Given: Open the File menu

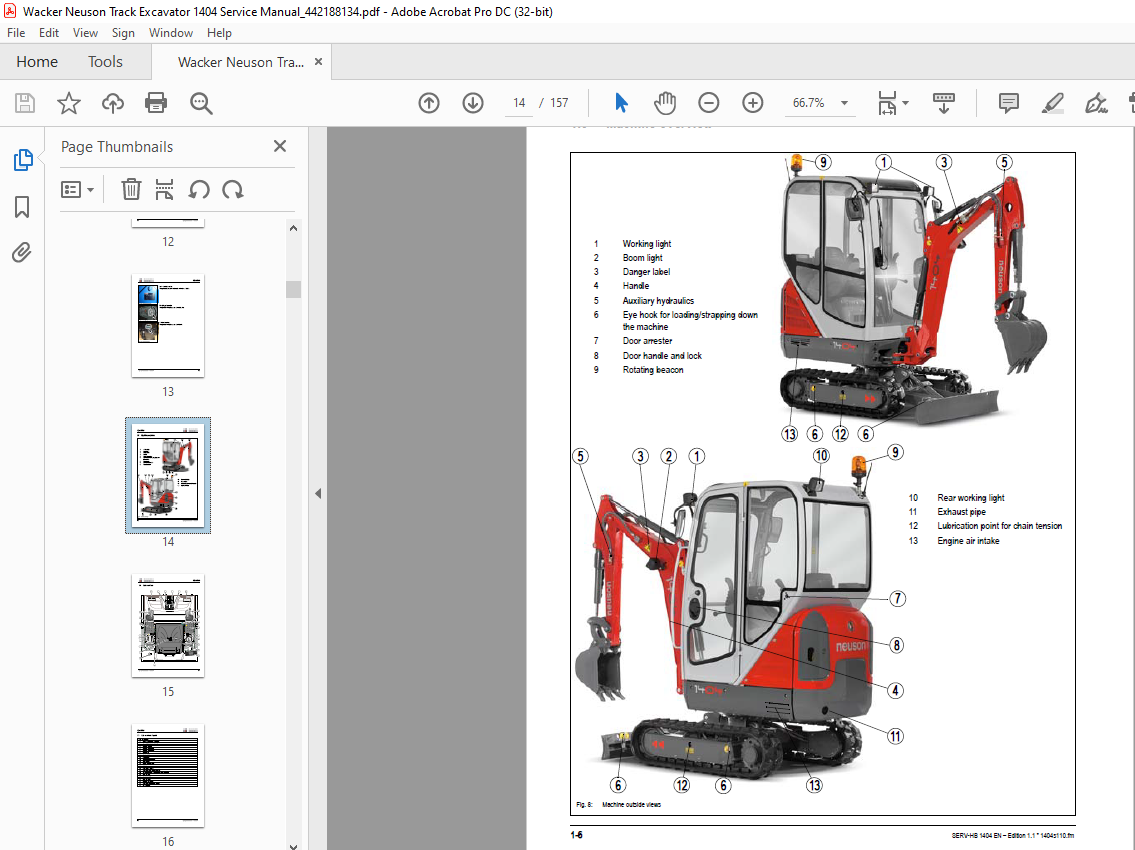Looking at the screenshot, I should [16, 33].
